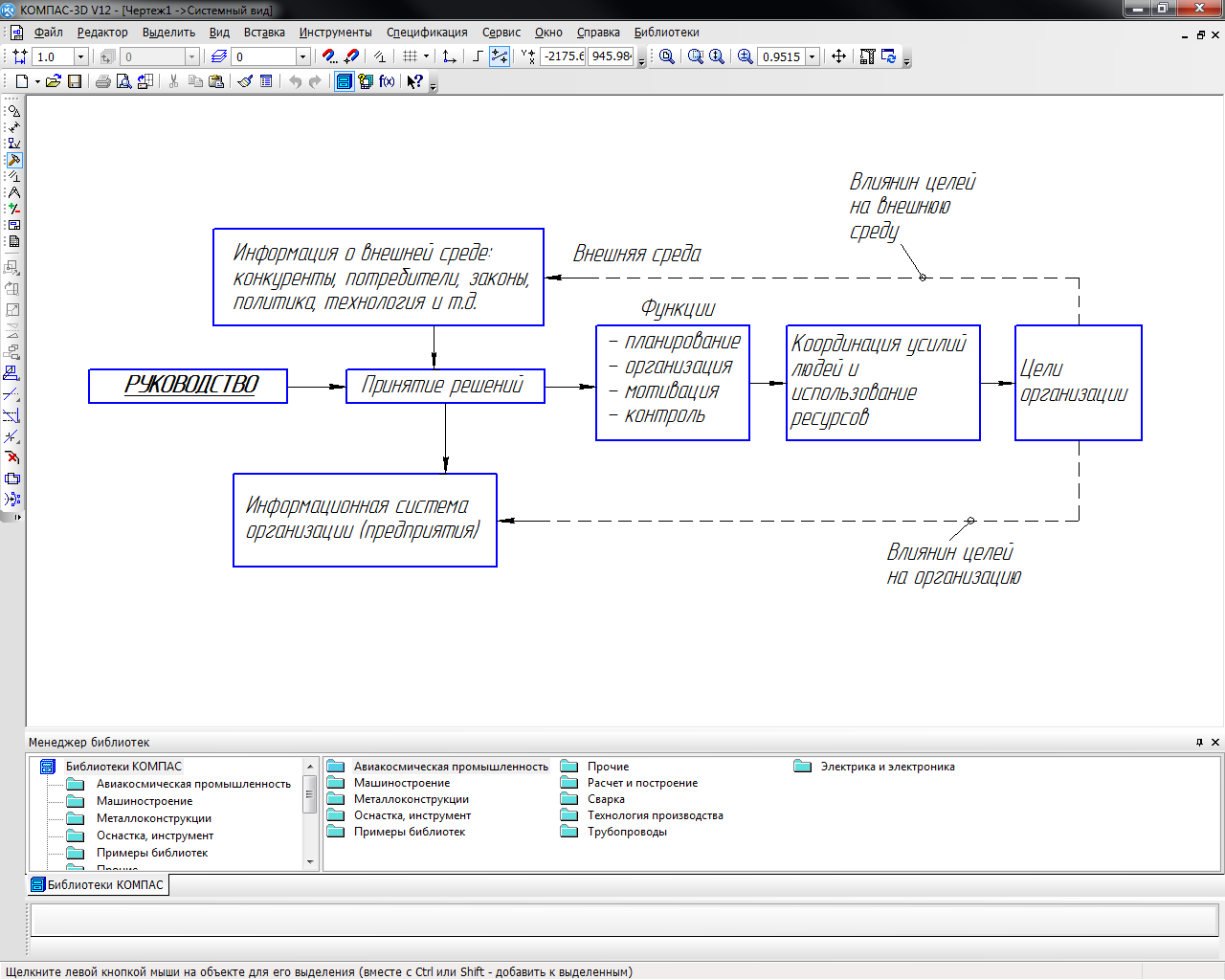Image resolution: width=1225 pixels, height=980 pixels.
Task: Open the Библиотеки menu
Action: tap(666, 33)
